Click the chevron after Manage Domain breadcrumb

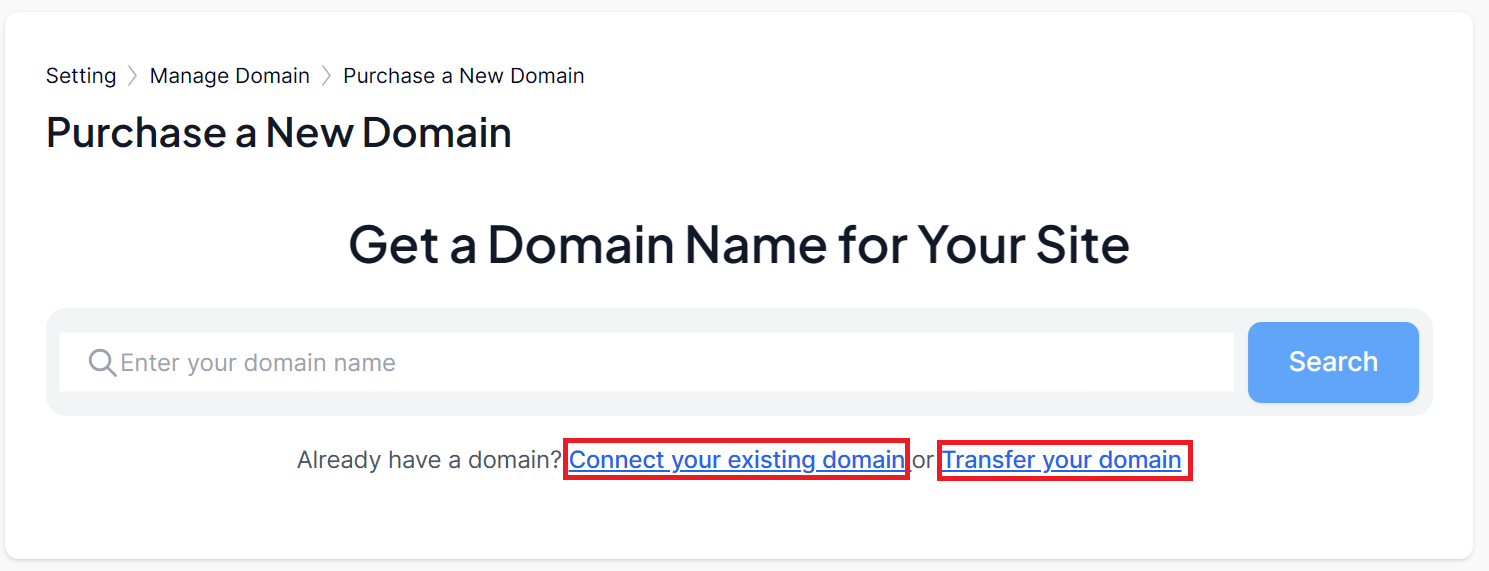coord(327,76)
